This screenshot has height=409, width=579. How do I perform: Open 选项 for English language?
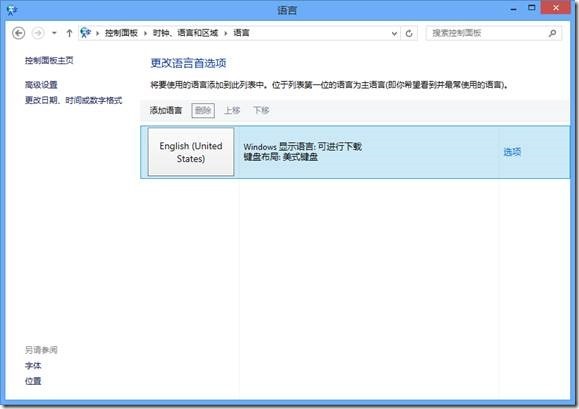point(512,152)
